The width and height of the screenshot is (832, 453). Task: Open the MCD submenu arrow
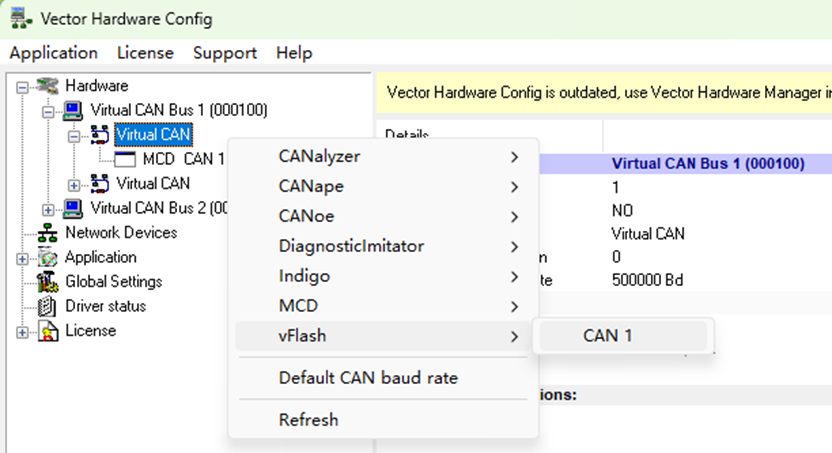[514, 306]
